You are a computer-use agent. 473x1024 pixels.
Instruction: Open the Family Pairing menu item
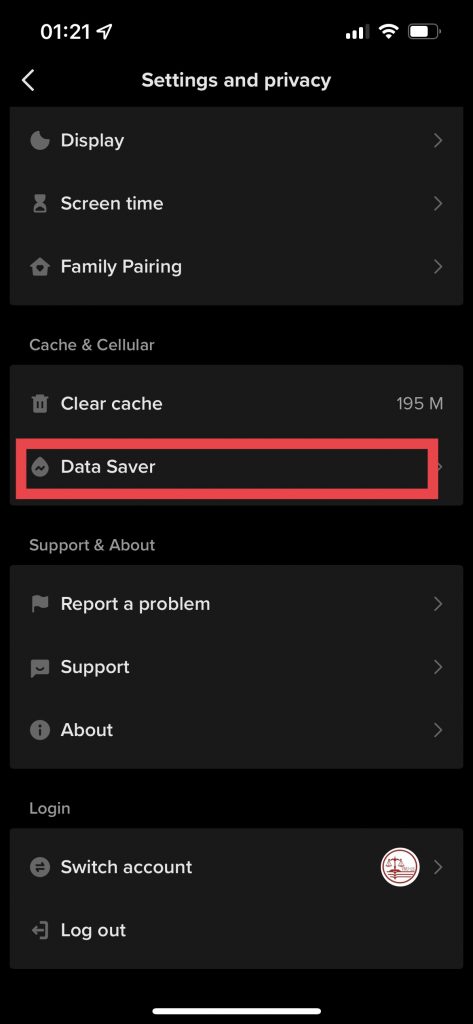(236, 267)
